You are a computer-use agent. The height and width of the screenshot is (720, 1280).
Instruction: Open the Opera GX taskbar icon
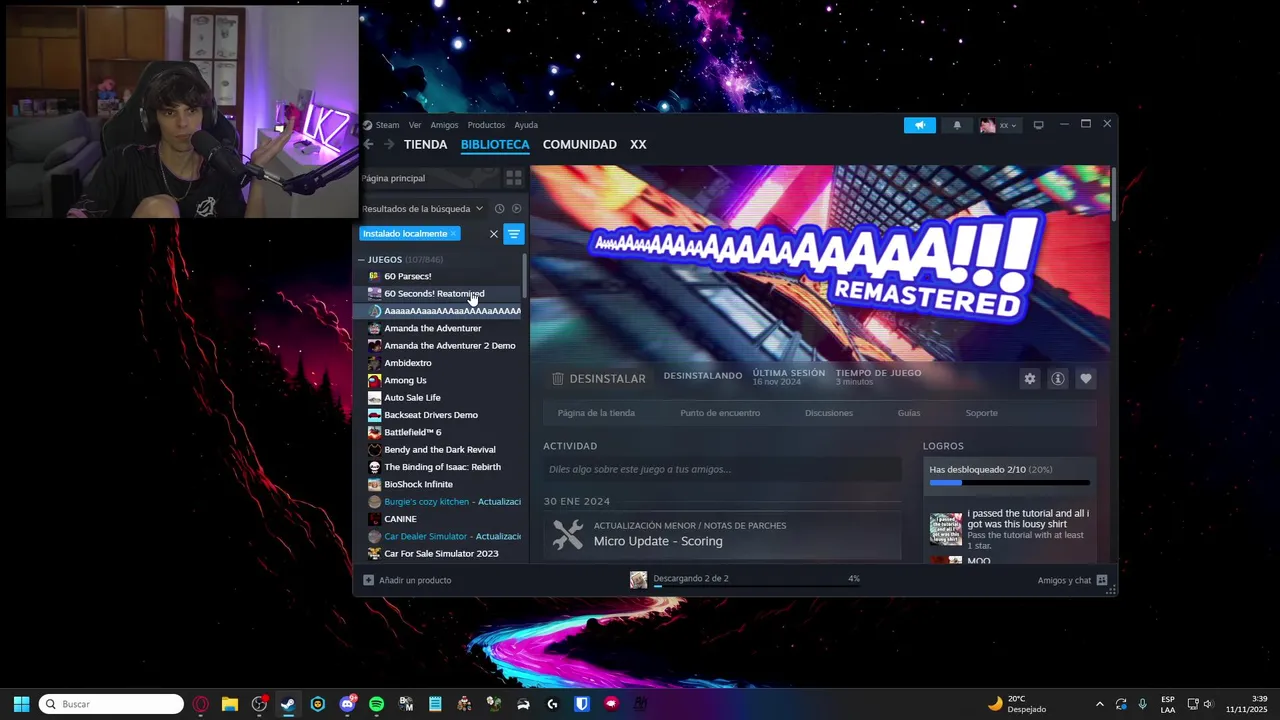[x=201, y=704]
